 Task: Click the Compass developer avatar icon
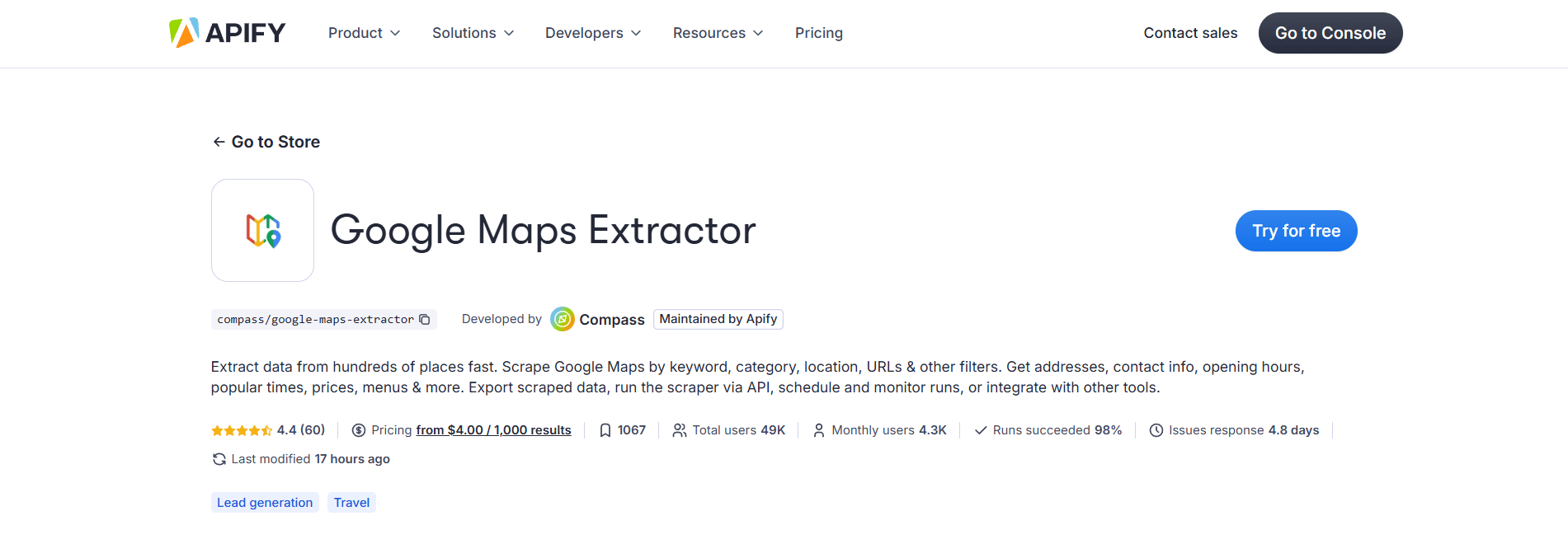click(x=563, y=319)
